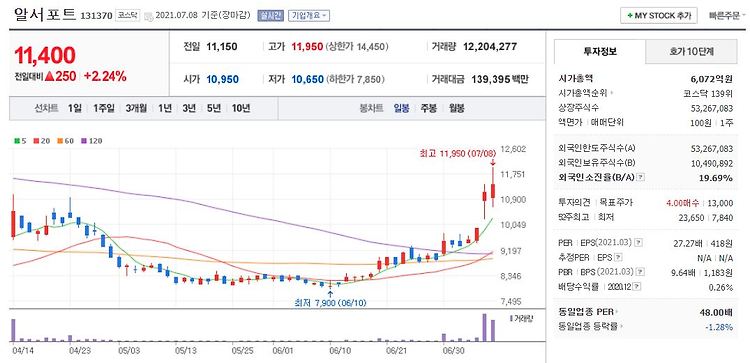This screenshot has width=750, height=363.
Task: Click the purple 120-day moving average swatch
Action: [85, 141]
